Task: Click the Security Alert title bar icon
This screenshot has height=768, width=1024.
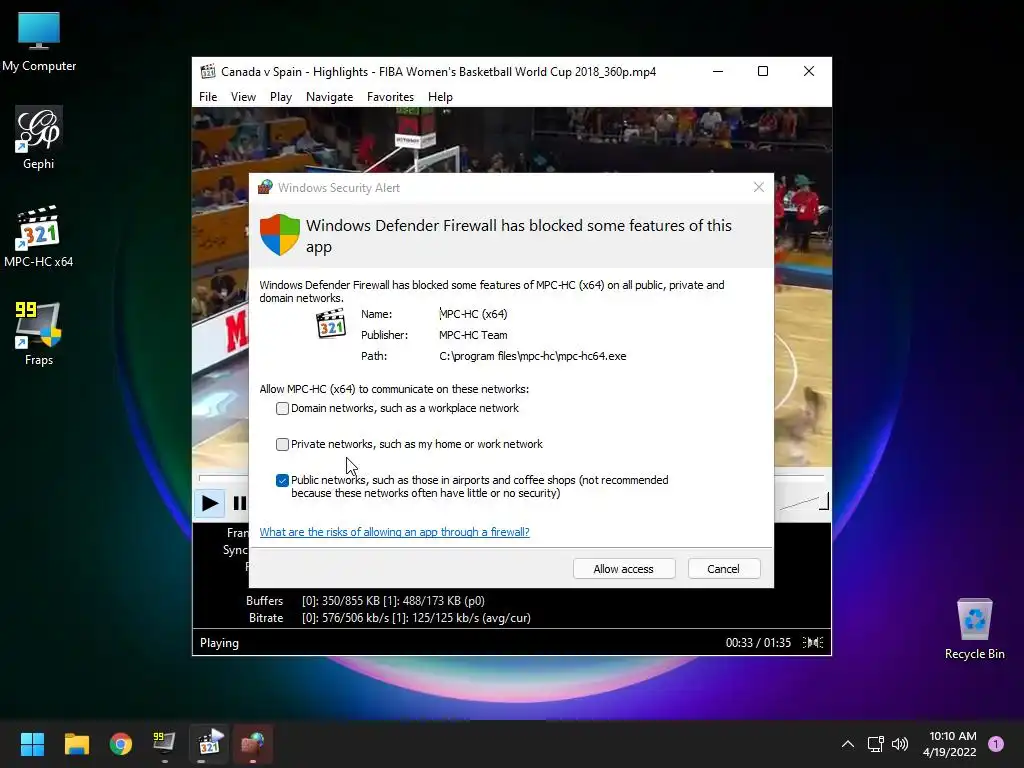Action: tap(264, 187)
